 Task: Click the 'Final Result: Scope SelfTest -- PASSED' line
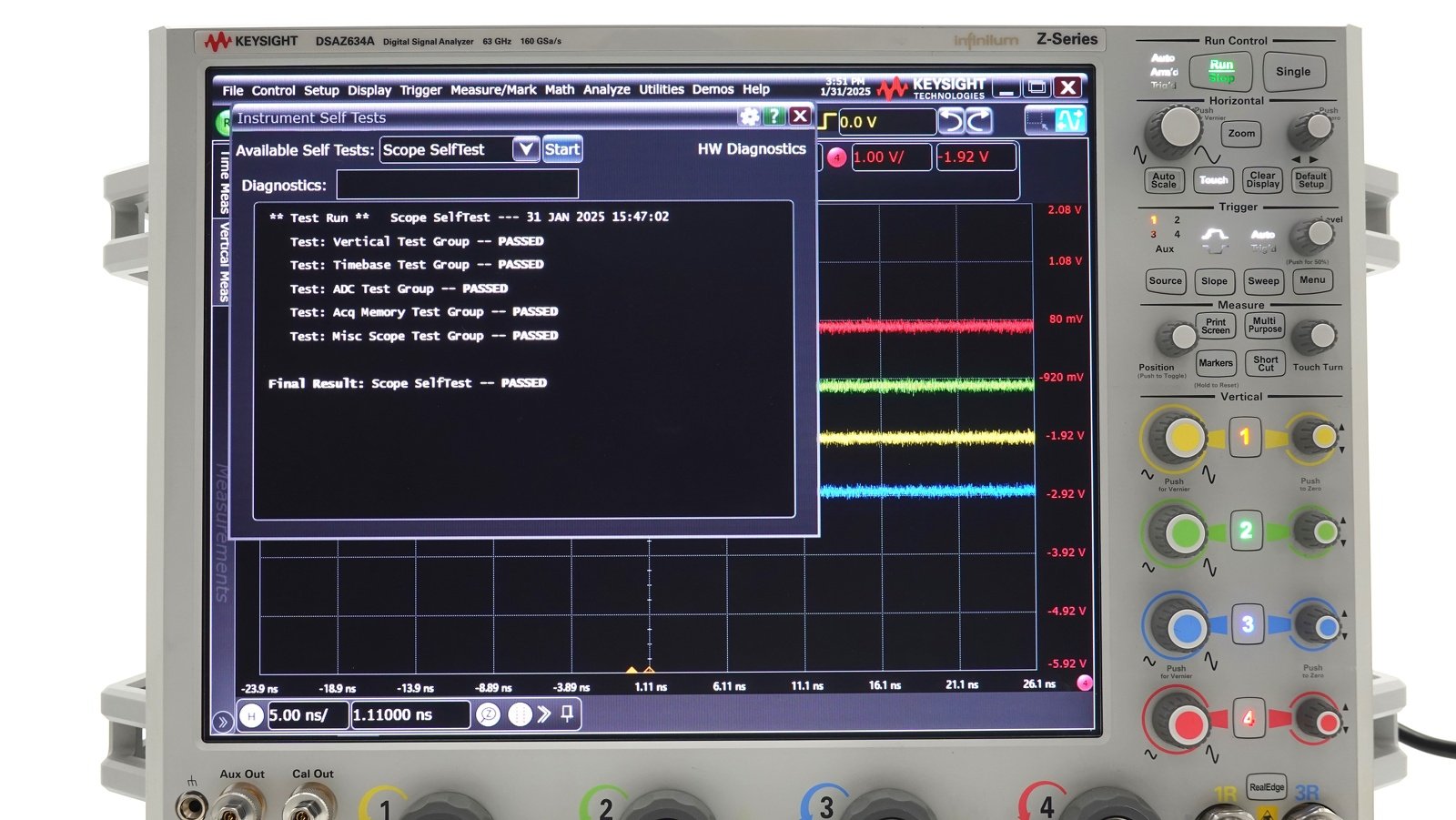(x=408, y=383)
